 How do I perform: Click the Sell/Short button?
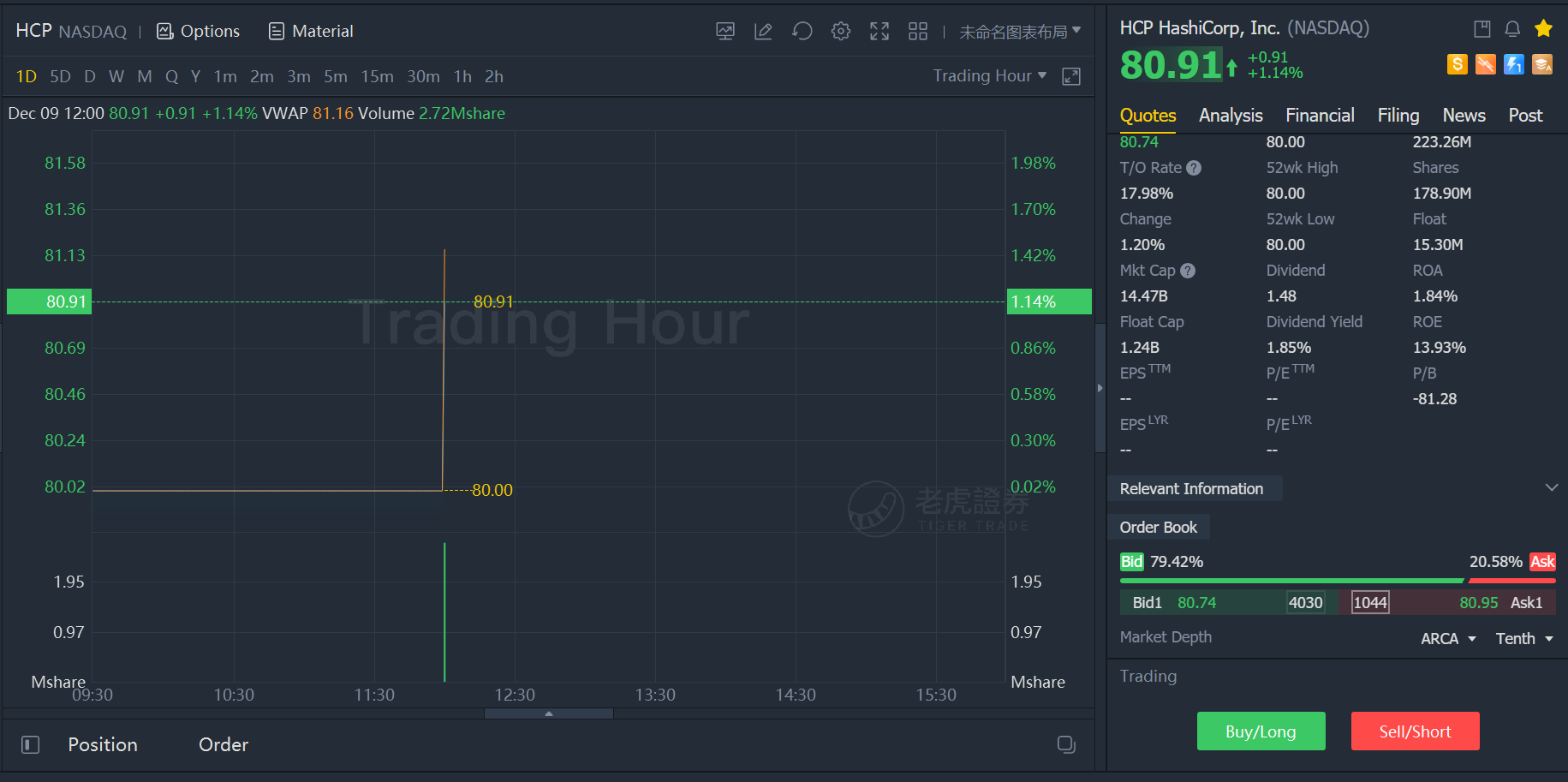pyautogui.click(x=1415, y=731)
